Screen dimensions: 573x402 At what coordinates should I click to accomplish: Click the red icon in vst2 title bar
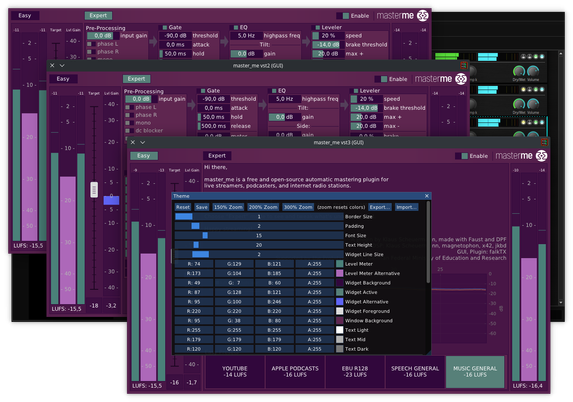point(464,65)
